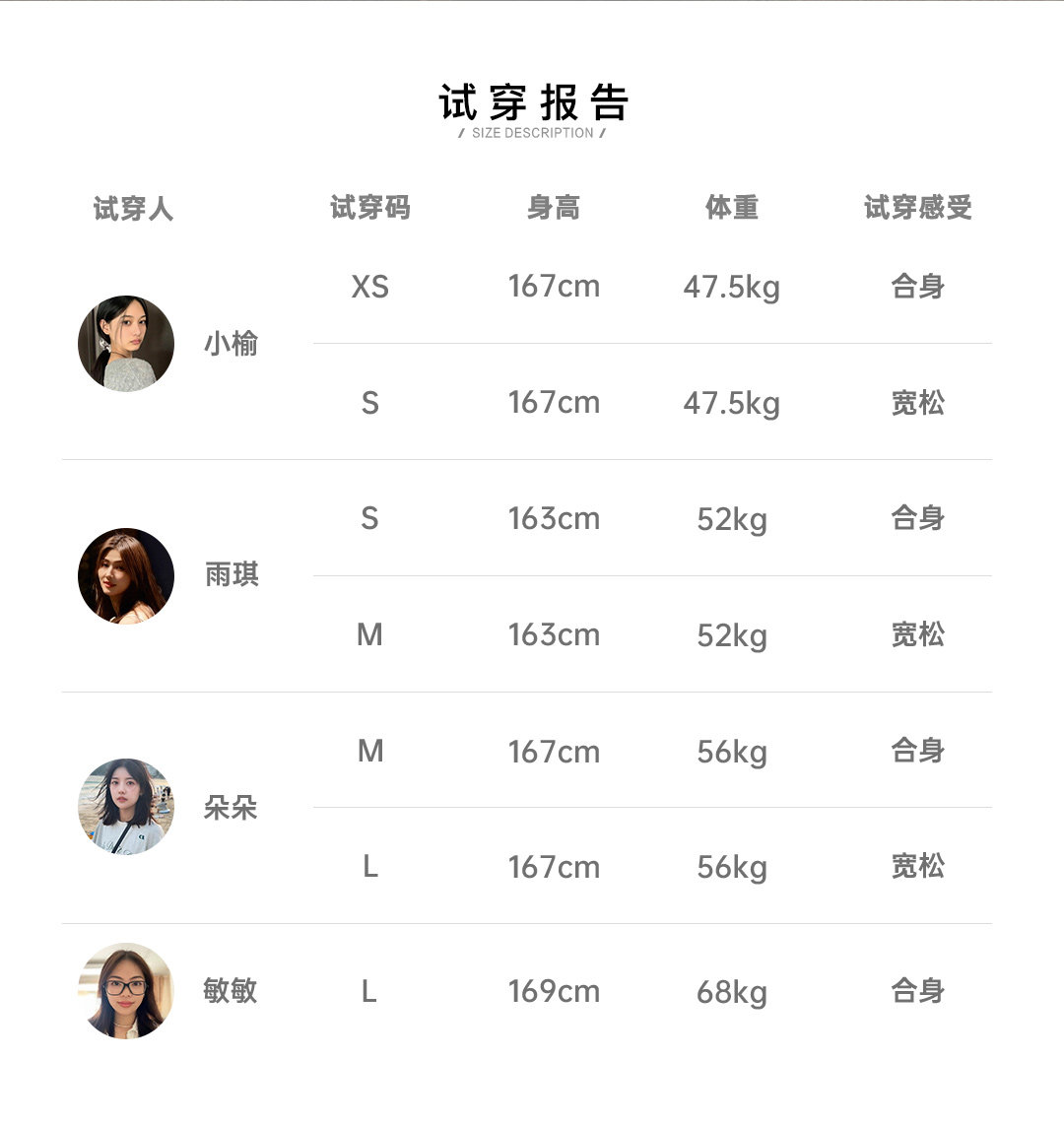Click 47.5kg in the XS row

coord(731,288)
